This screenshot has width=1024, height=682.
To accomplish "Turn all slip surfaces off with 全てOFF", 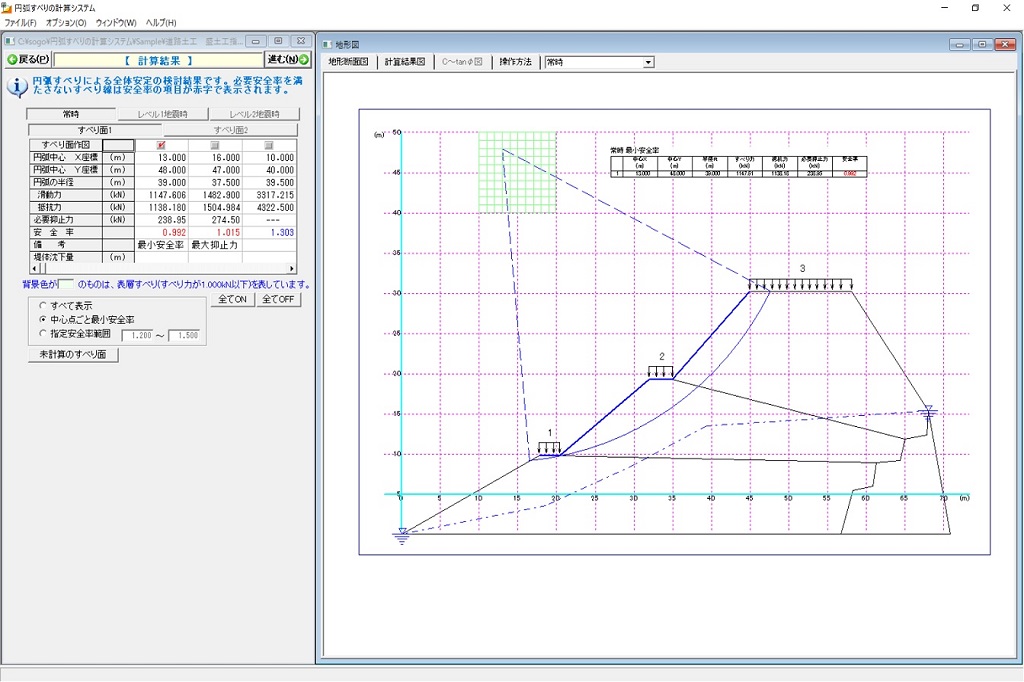I will [278, 299].
